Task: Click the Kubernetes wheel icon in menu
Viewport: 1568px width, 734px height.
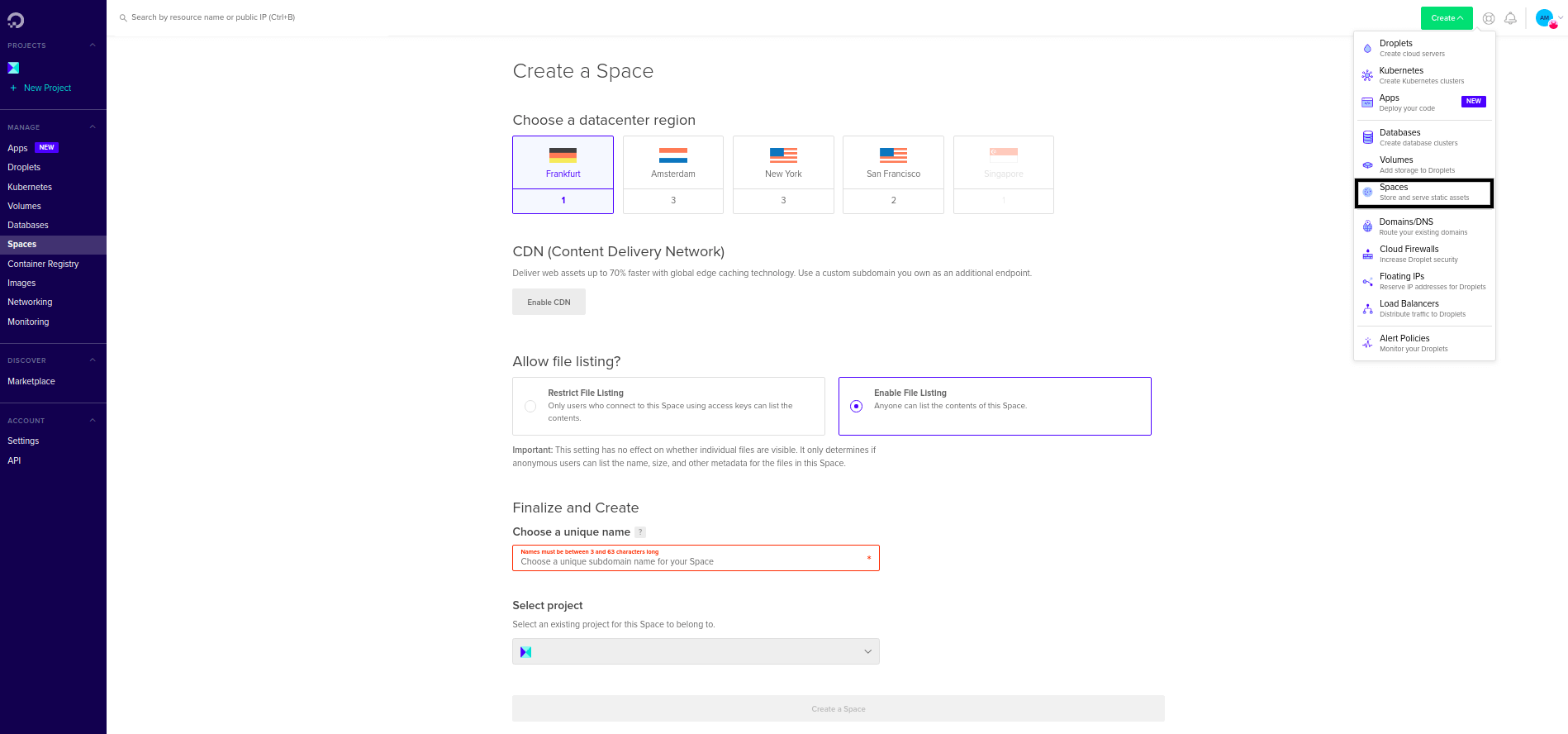Action: pyautogui.click(x=1367, y=75)
